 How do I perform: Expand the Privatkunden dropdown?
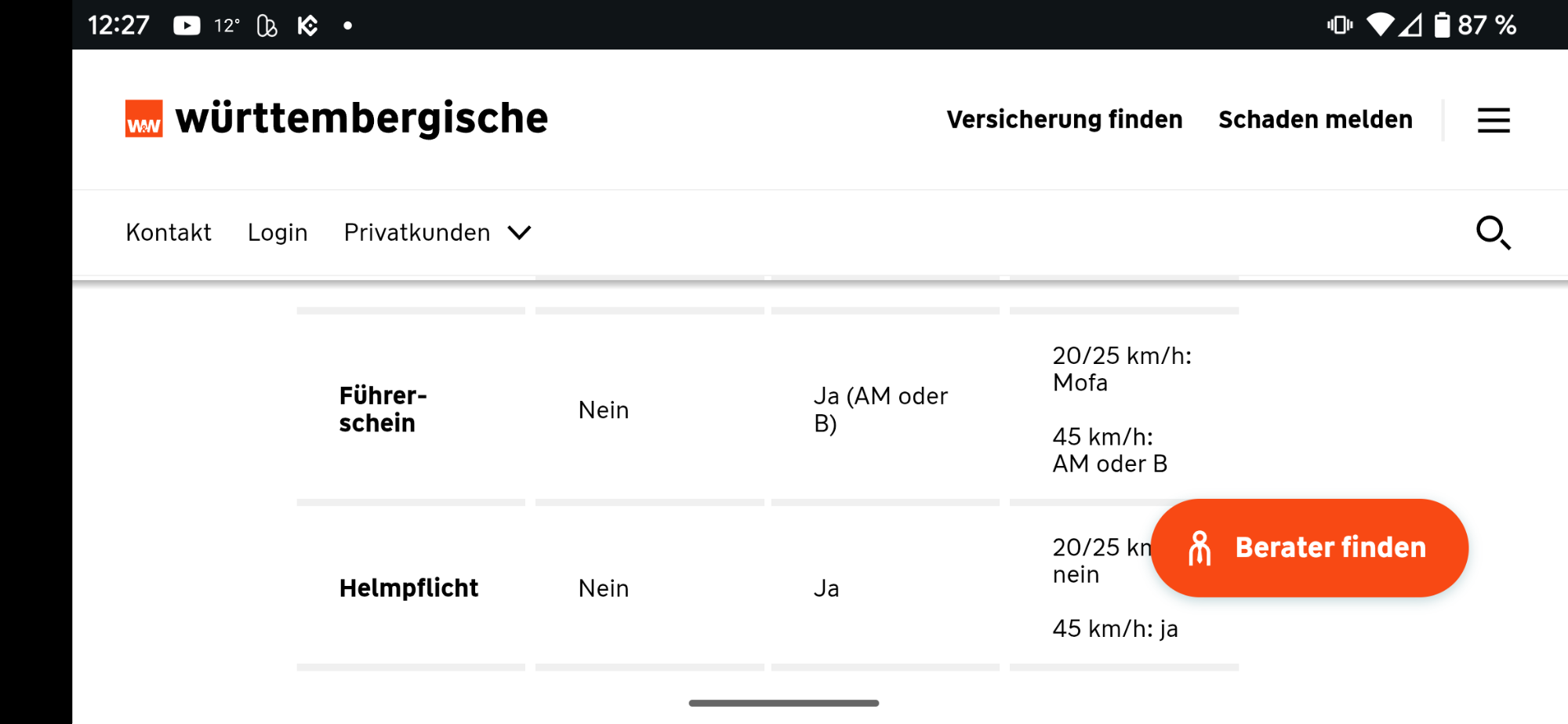coord(417,233)
